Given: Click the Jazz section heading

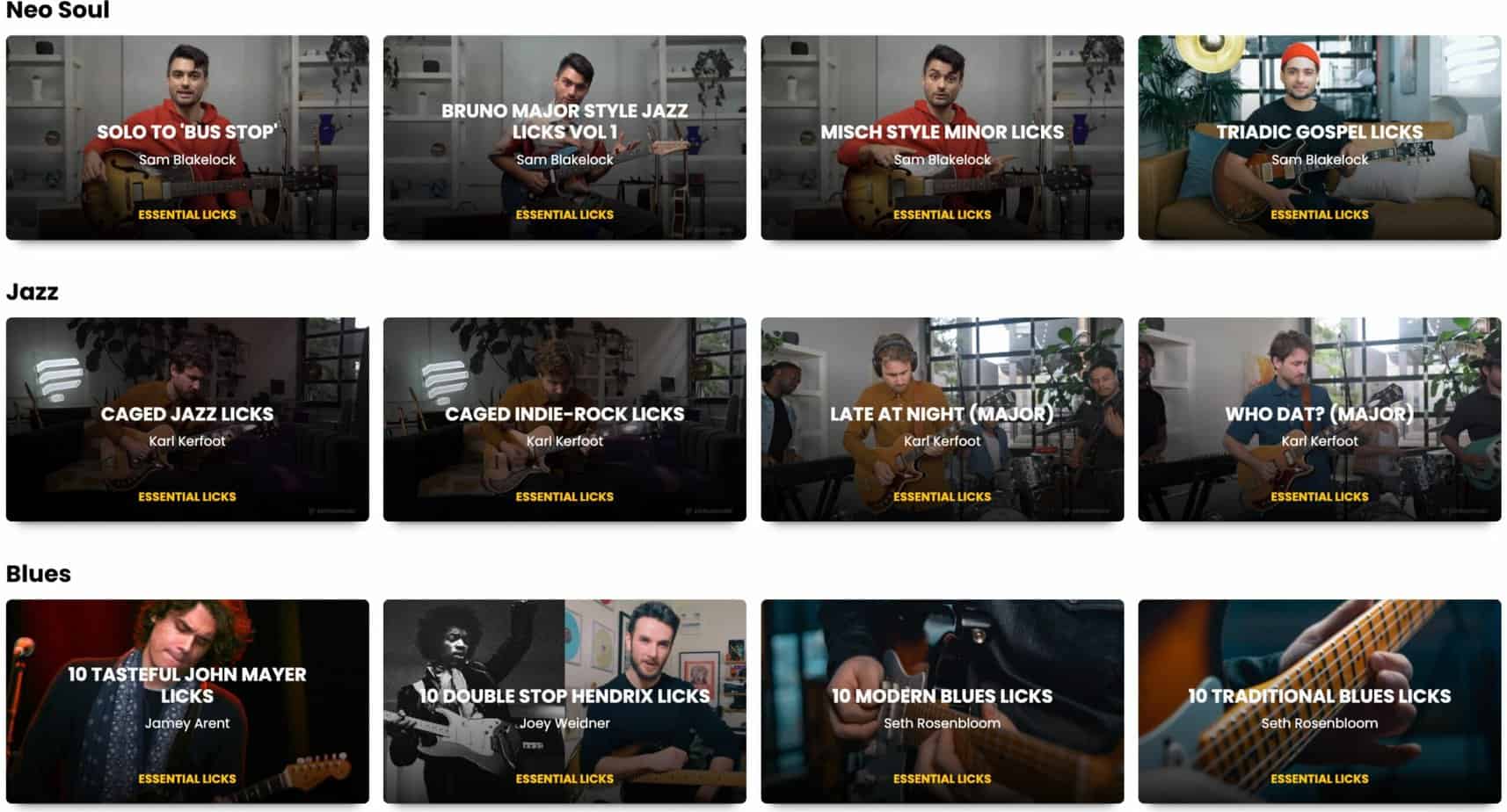Looking at the screenshot, I should pos(33,292).
